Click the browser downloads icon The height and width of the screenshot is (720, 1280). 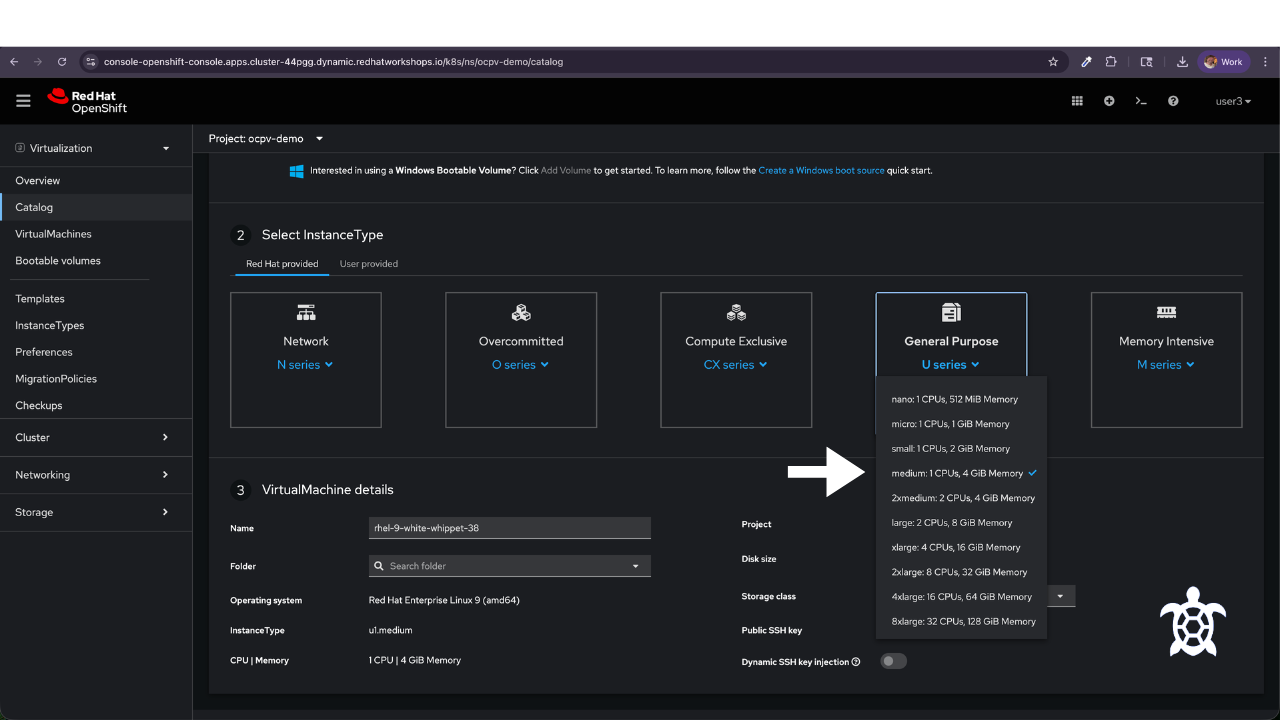pos(1182,62)
